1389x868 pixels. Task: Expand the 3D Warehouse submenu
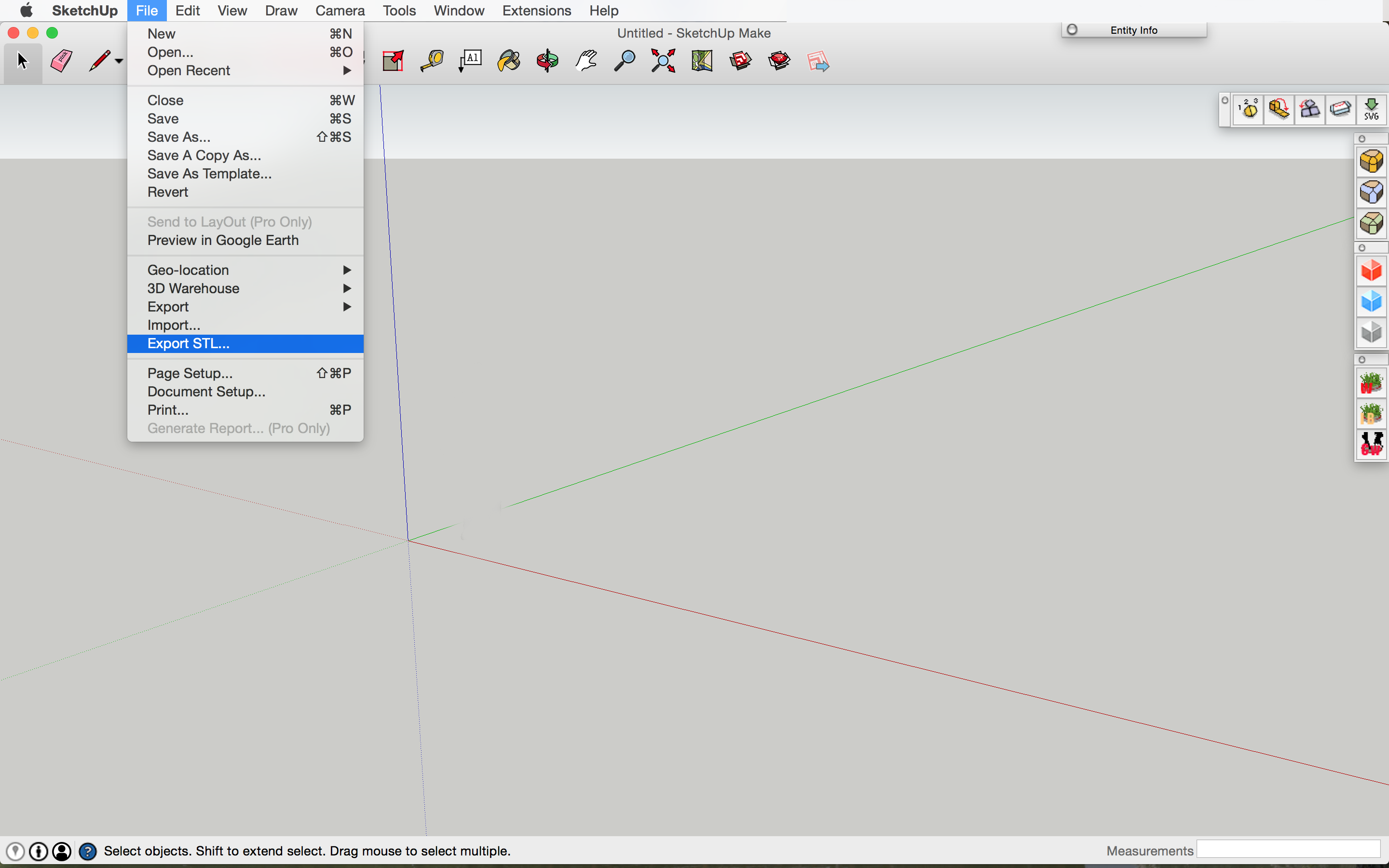(245, 288)
